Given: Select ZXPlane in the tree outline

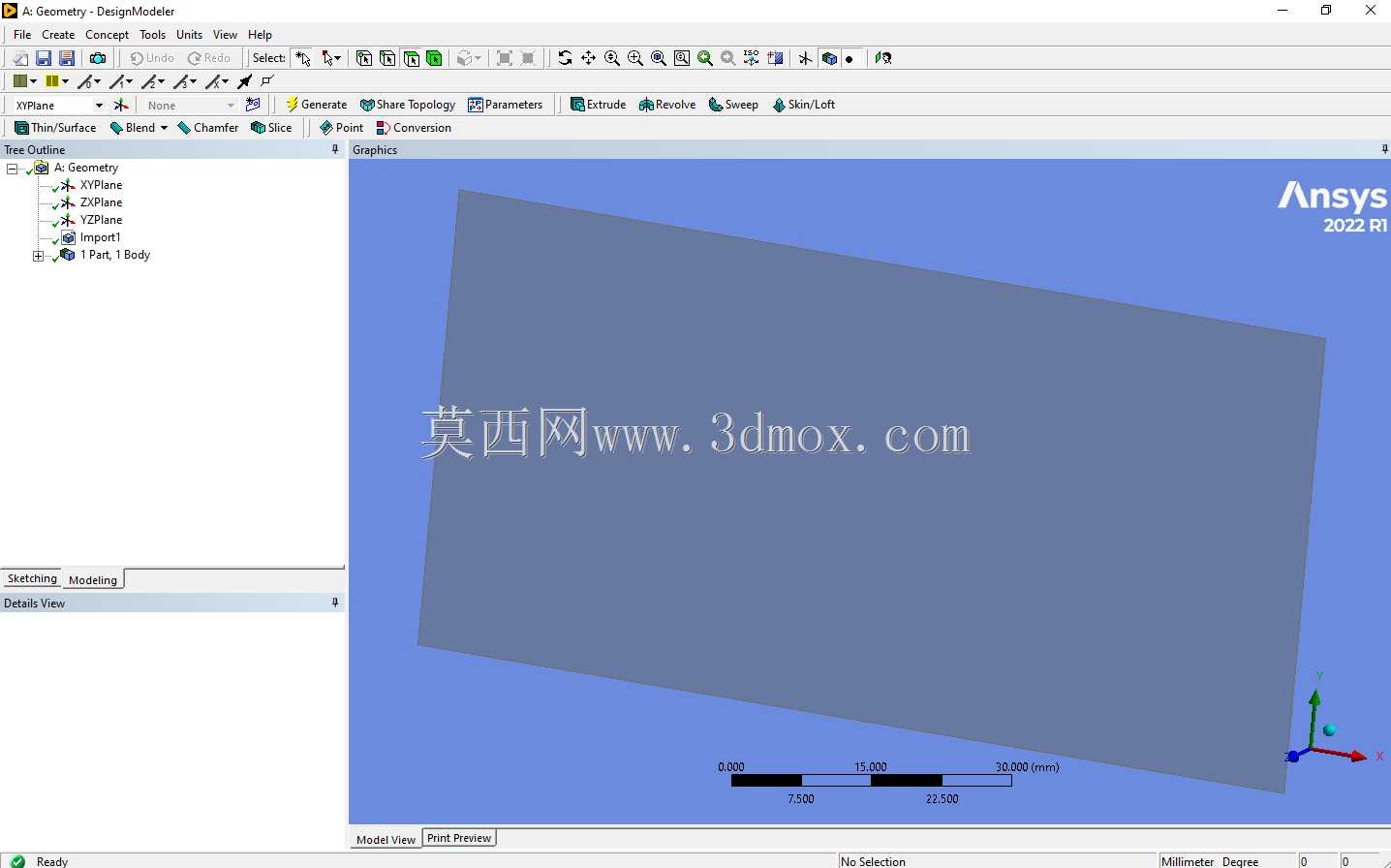Looking at the screenshot, I should point(101,202).
